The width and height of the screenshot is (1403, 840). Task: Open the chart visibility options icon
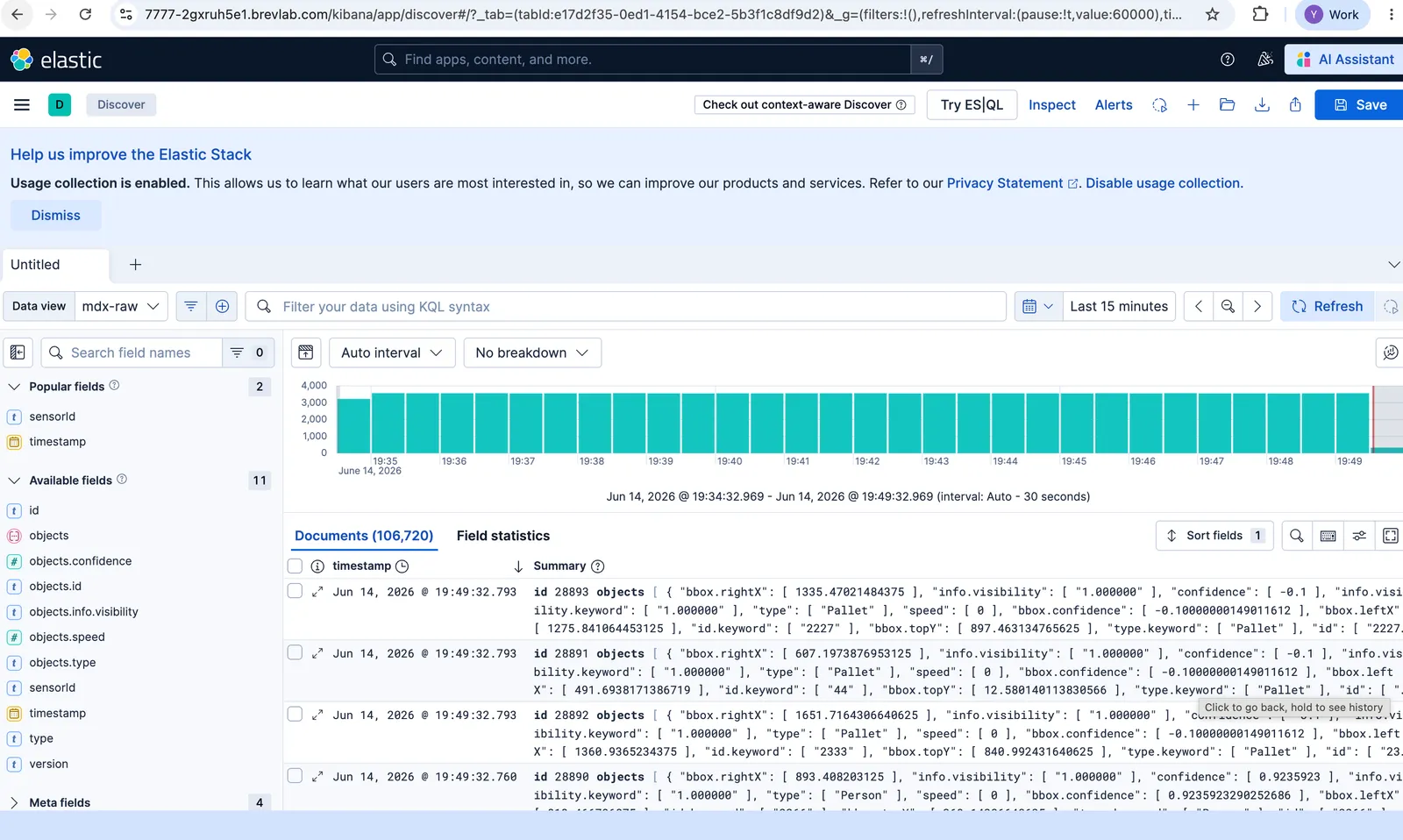click(306, 352)
